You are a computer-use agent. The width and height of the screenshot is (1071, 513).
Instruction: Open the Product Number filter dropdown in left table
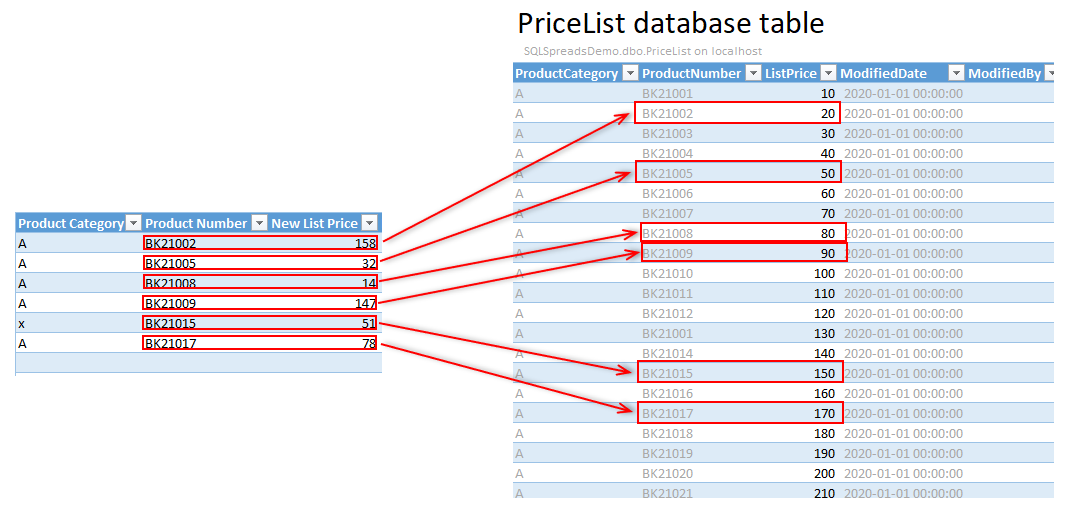point(260,223)
